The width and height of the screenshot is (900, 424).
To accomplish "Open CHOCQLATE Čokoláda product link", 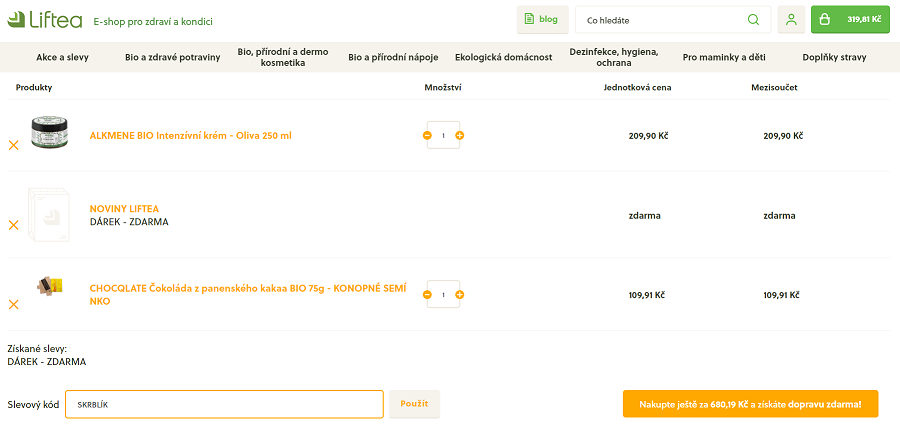I will (x=248, y=294).
